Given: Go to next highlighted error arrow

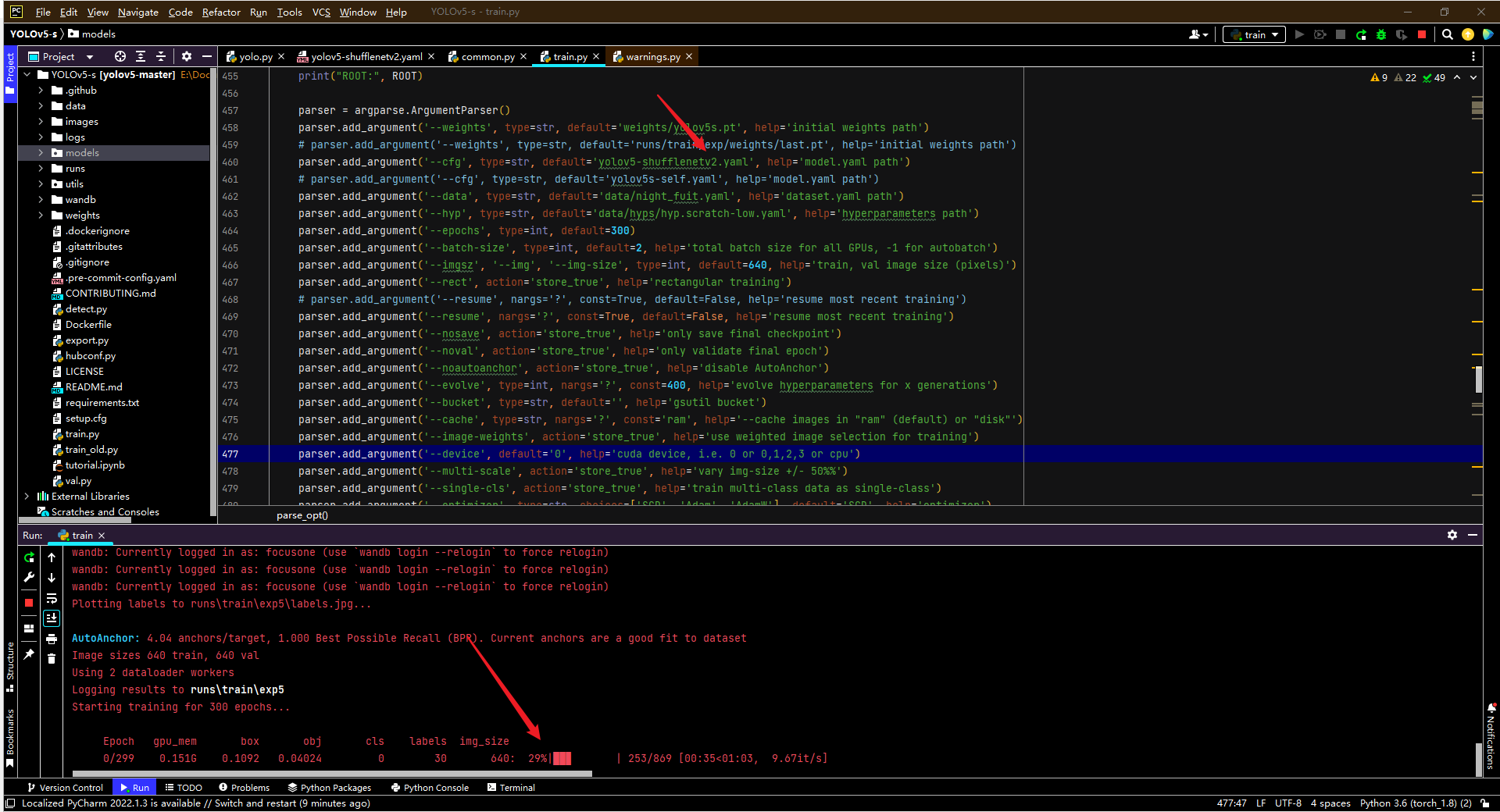Looking at the screenshot, I should 1473,77.
